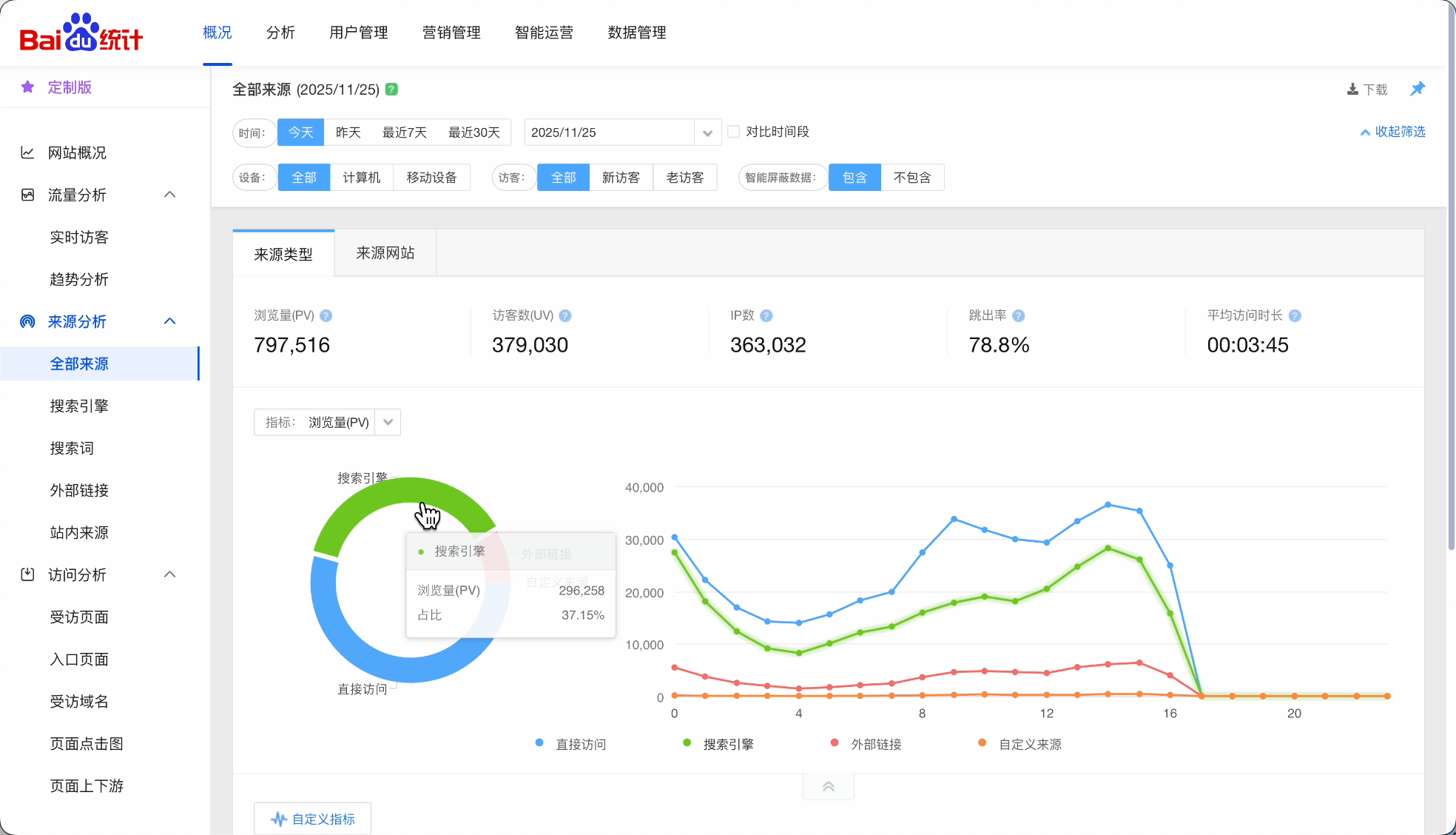Click the 自定义指标 button

pyautogui.click(x=312, y=819)
